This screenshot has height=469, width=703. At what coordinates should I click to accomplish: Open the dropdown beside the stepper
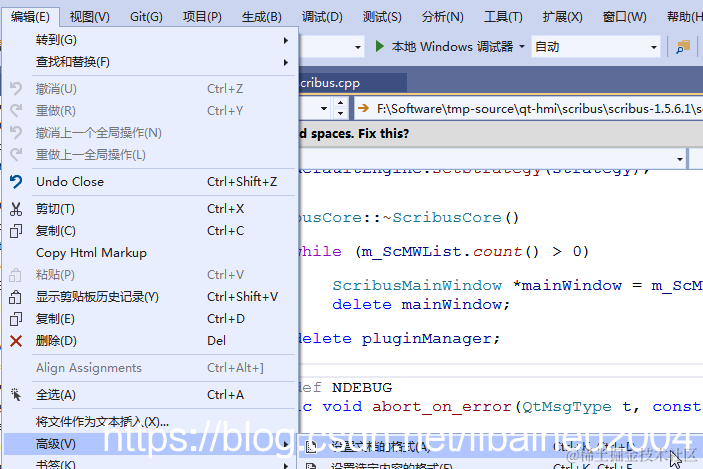tap(324, 109)
